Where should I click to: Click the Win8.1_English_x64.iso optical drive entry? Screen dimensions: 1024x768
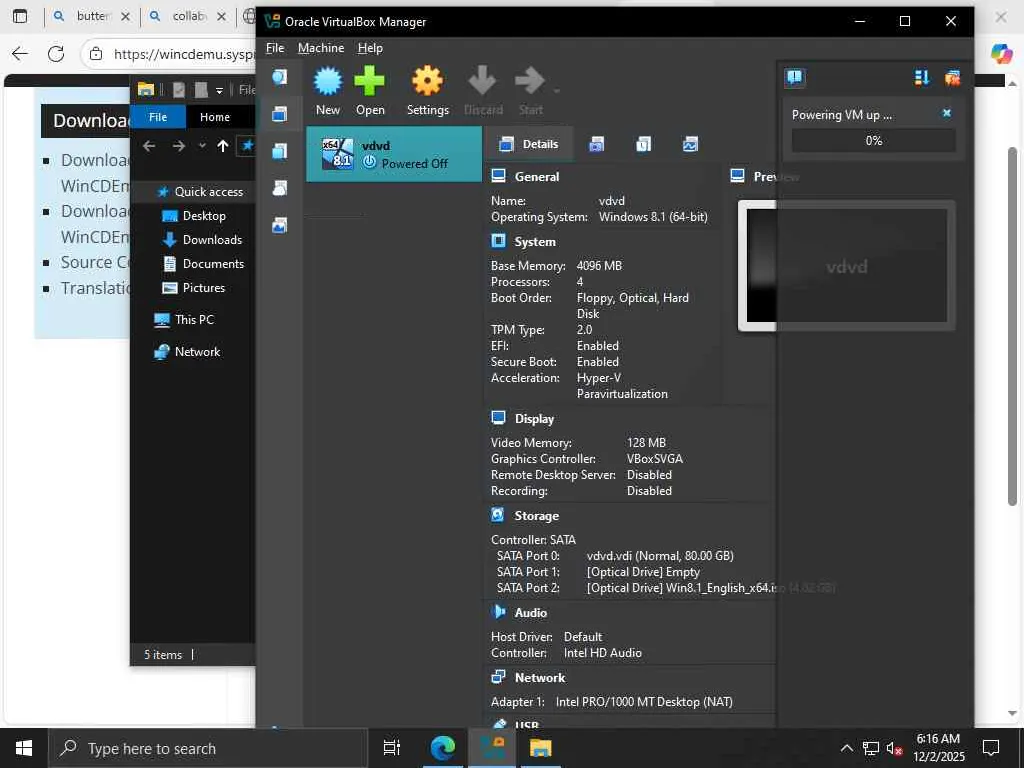[711, 588]
